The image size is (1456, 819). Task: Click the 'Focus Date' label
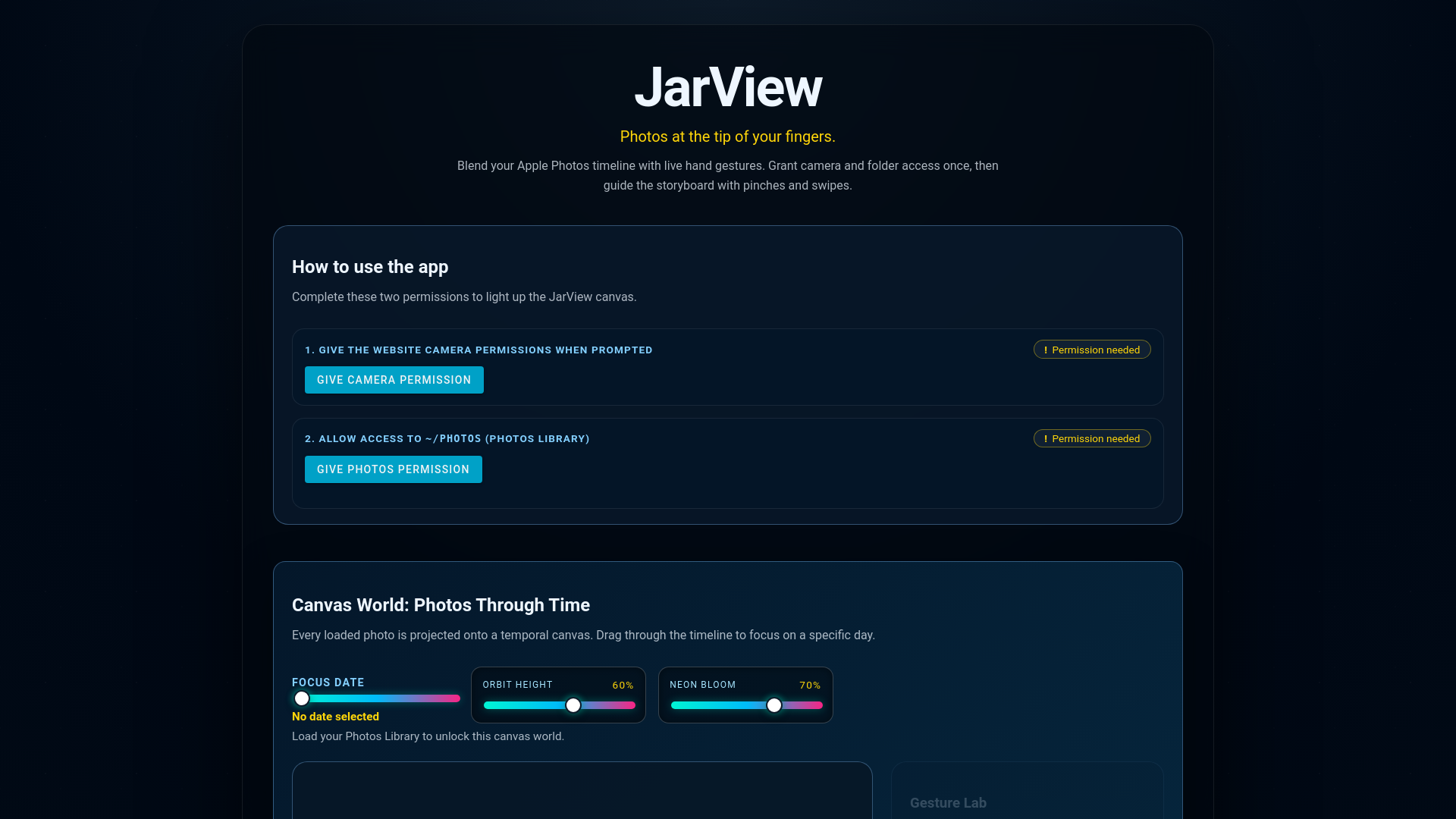(x=328, y=682)
